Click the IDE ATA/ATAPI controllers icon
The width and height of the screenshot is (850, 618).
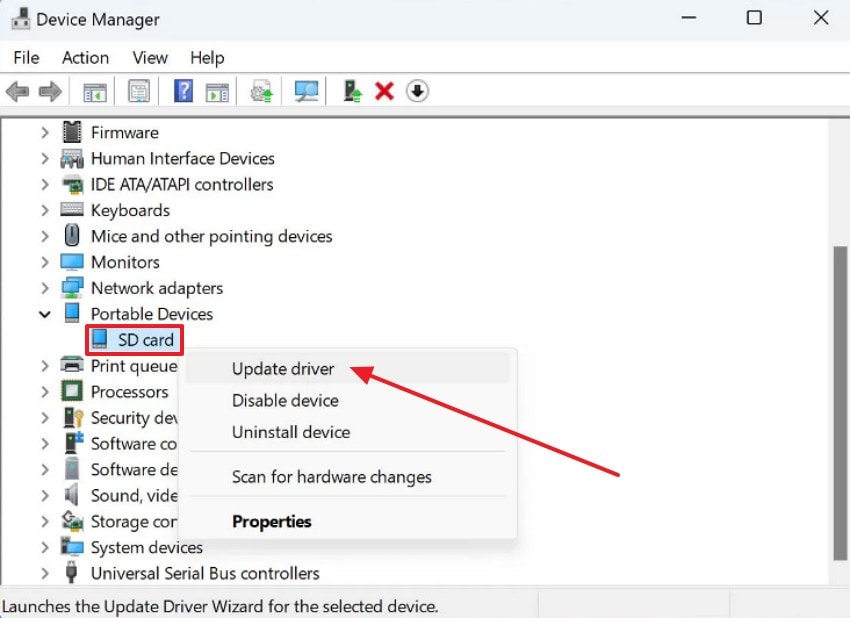pos(72,184)
